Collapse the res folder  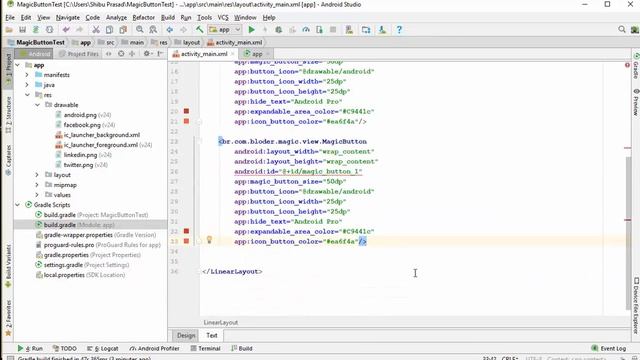tap(27, 95)
